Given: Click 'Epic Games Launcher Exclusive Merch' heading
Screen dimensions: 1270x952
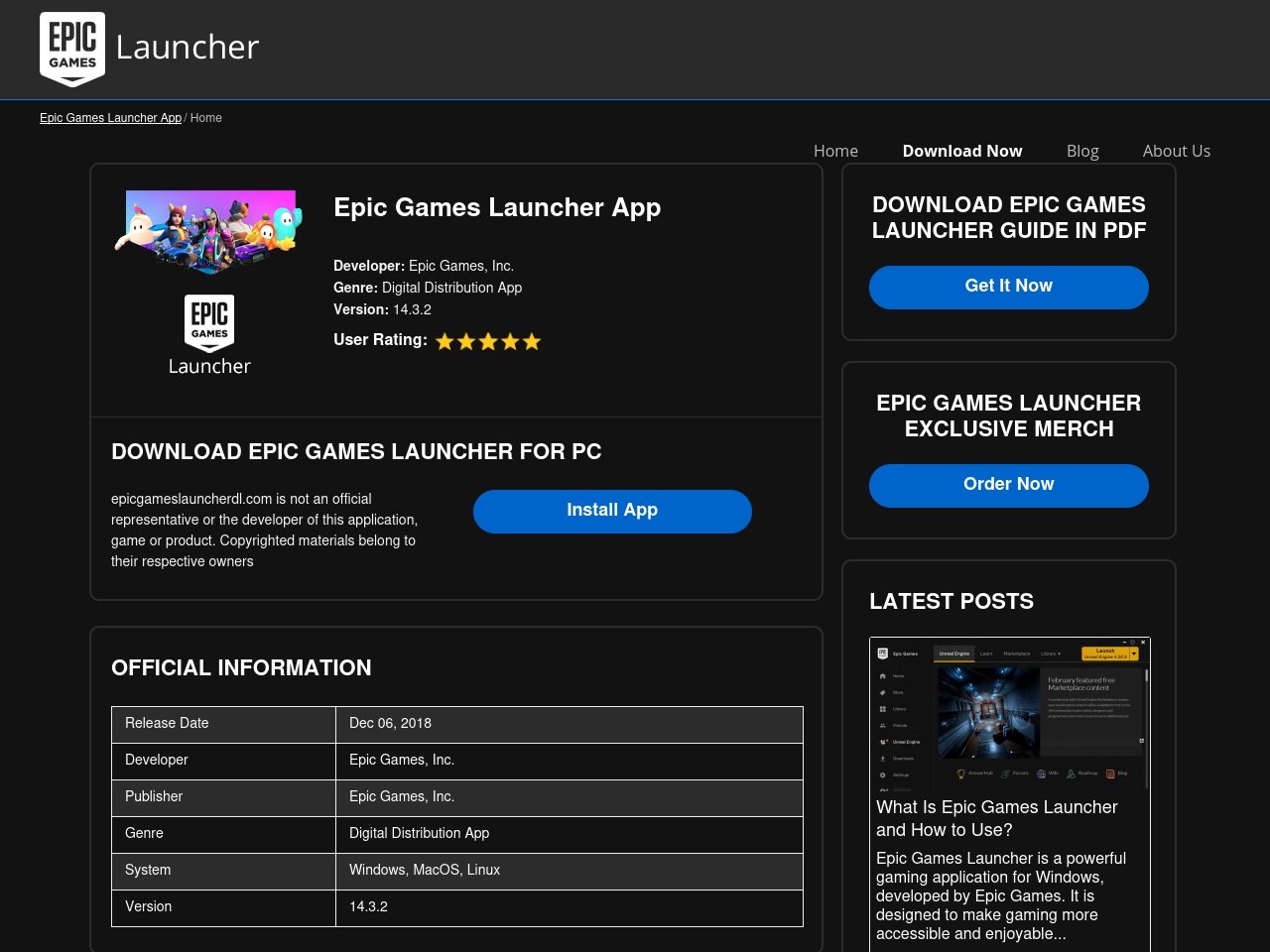Looking at the screenshot, I should point(1009,416).
